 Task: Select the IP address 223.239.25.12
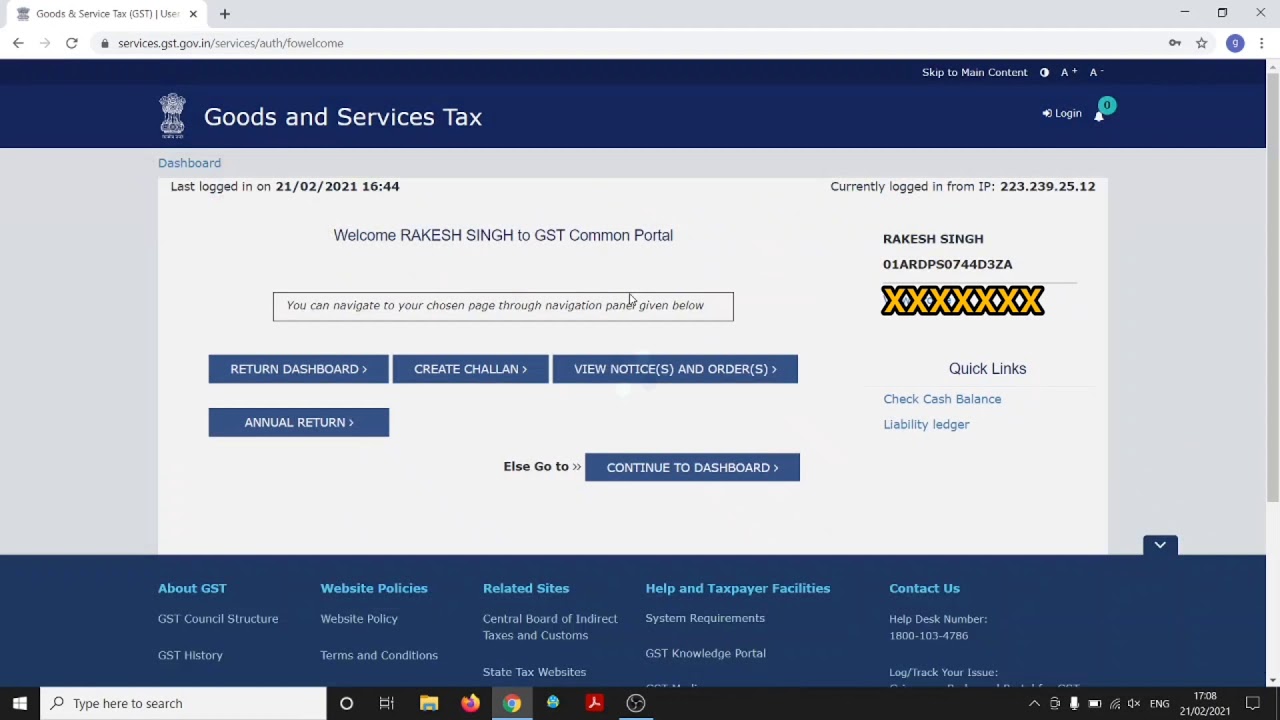(1047, 186)
